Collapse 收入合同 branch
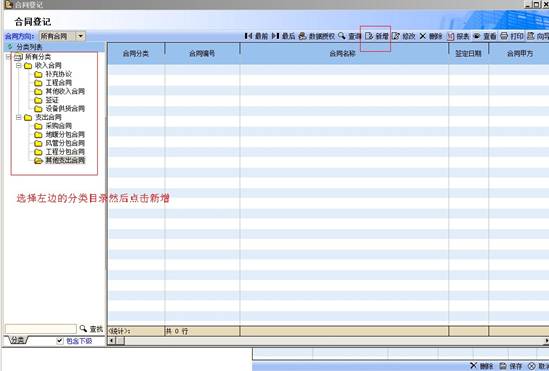Image resolution: width=549 pixels, height=371 pixels. click(19, 65)
